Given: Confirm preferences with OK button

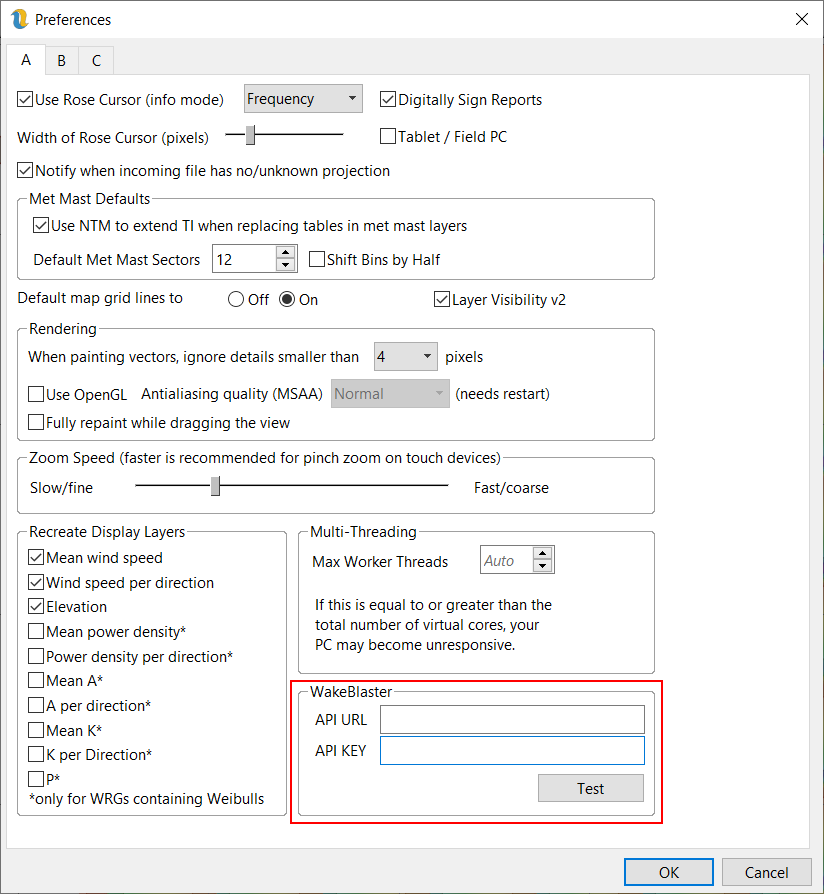Looking at the screenshot, I should click(x=668, y=872).
